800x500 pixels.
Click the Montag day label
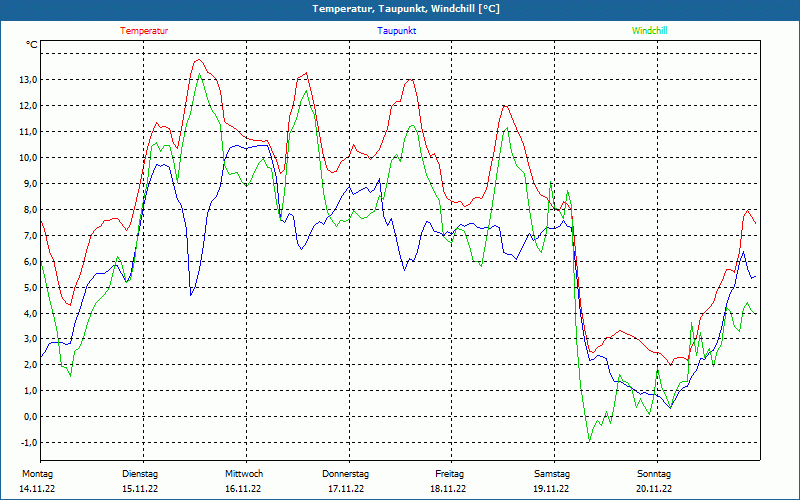[x=37, y=474]
